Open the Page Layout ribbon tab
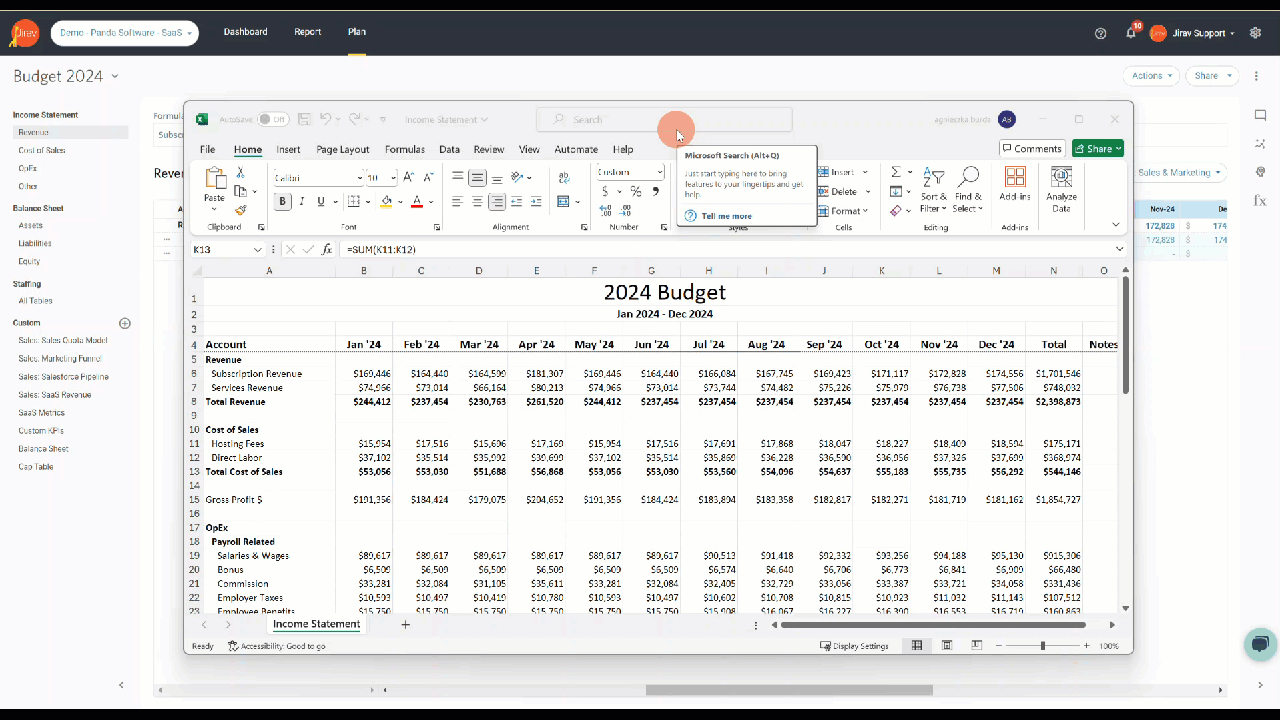The width and height of the screenshot is (1280, 720). point(343,150)
